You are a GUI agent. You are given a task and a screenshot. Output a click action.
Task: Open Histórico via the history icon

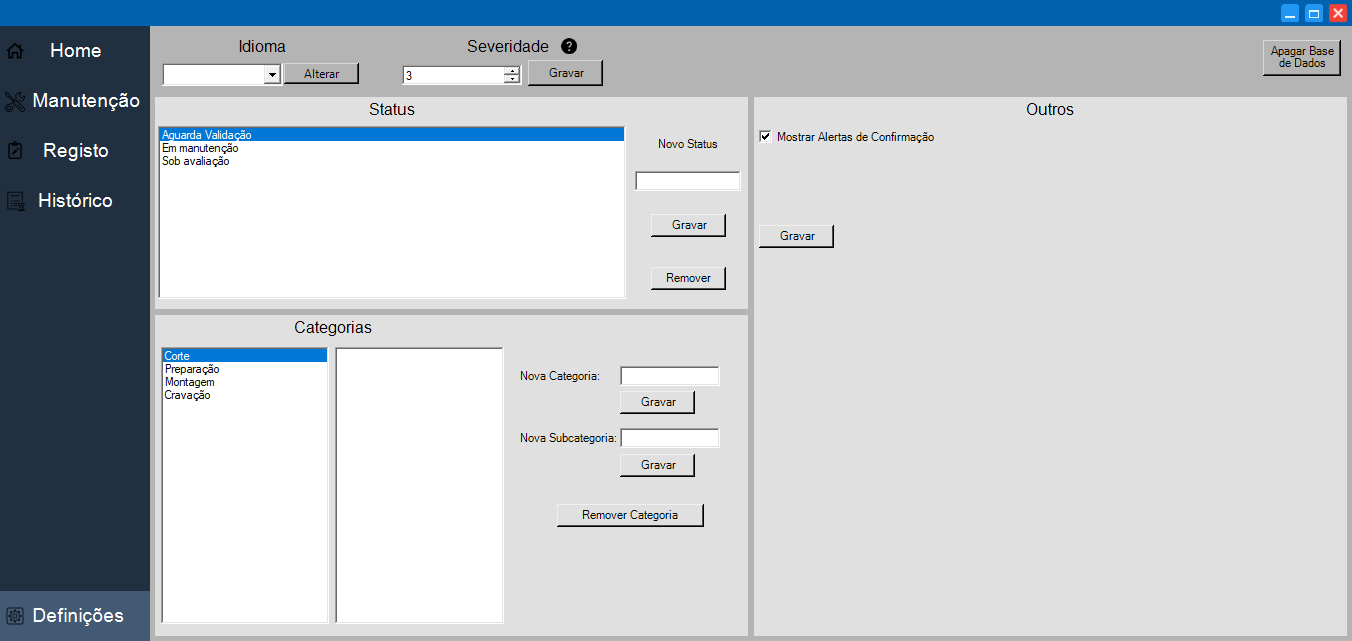pyautogui.click(x=14, y=200)
